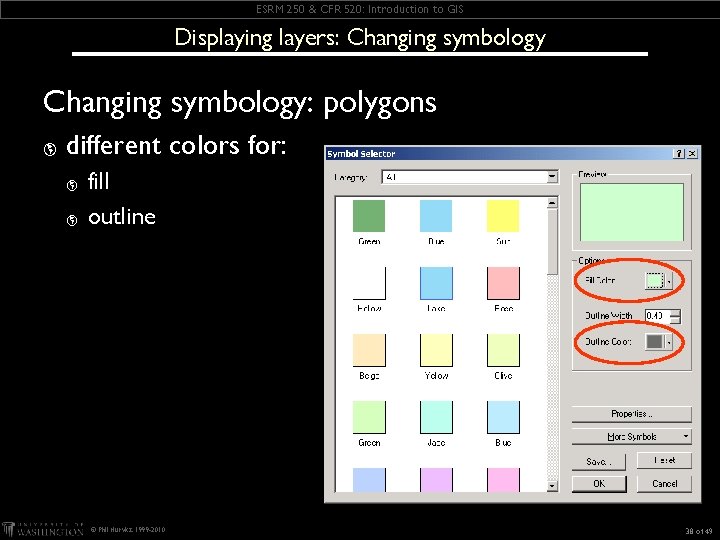This screenshot has width=720, height=540.
Task: Expand the Category dropdown arrow
Action: 552,177
